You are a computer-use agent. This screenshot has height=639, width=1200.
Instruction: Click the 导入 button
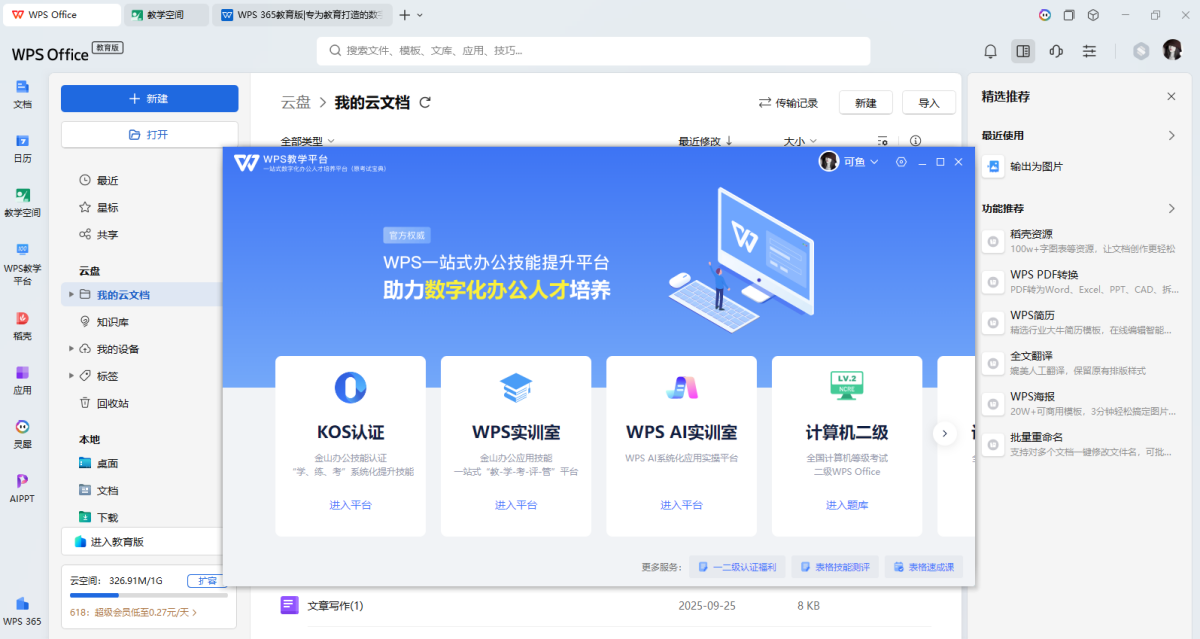(929, 102)
